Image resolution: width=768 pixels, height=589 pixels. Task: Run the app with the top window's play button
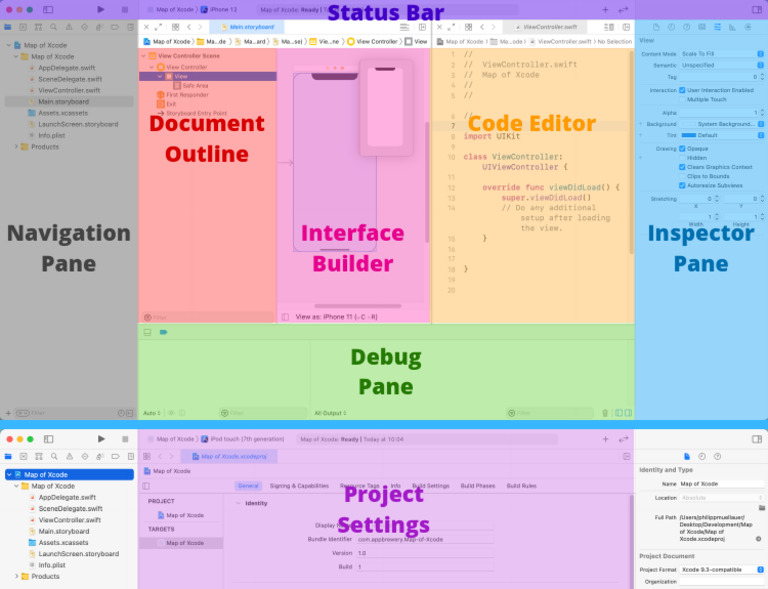tap(100, 9)
